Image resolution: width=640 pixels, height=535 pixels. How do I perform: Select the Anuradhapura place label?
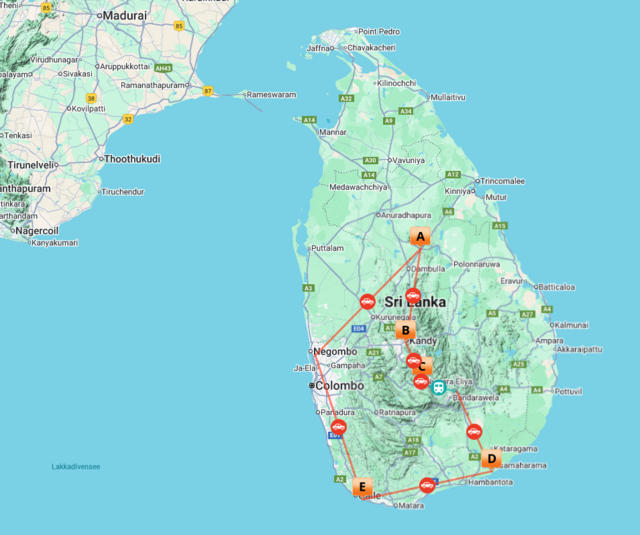click(x=406, y=214)
